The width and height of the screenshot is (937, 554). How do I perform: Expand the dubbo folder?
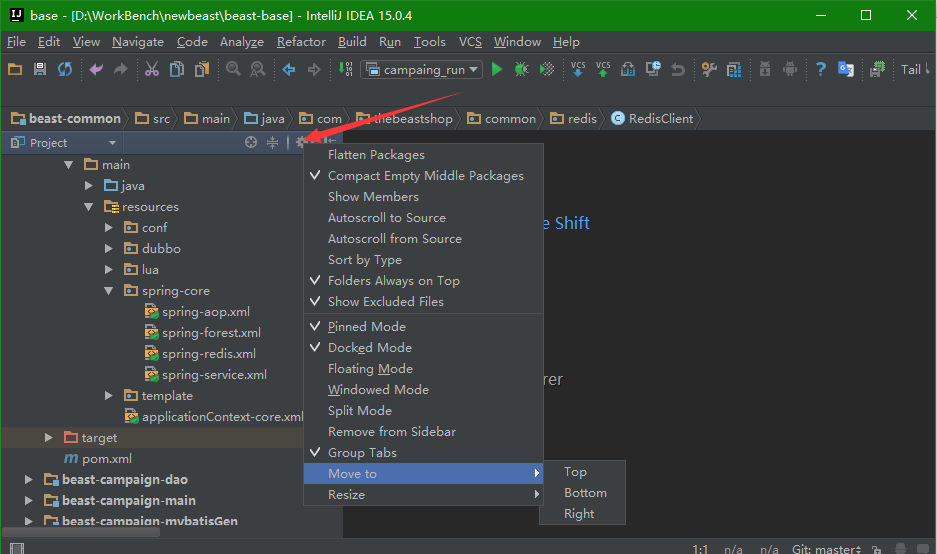109,249
